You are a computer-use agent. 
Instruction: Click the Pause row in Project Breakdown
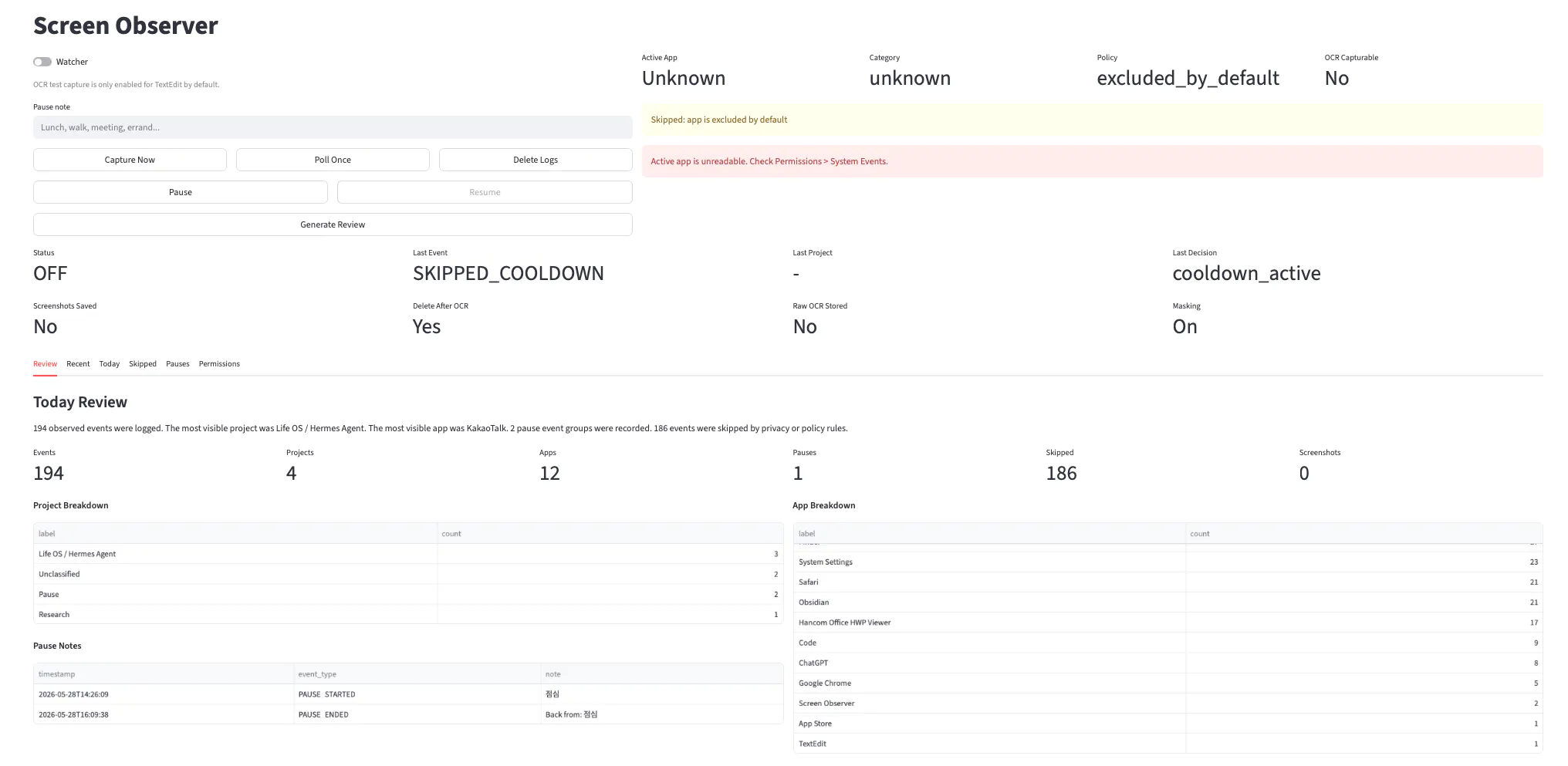[x=408, y=594]
